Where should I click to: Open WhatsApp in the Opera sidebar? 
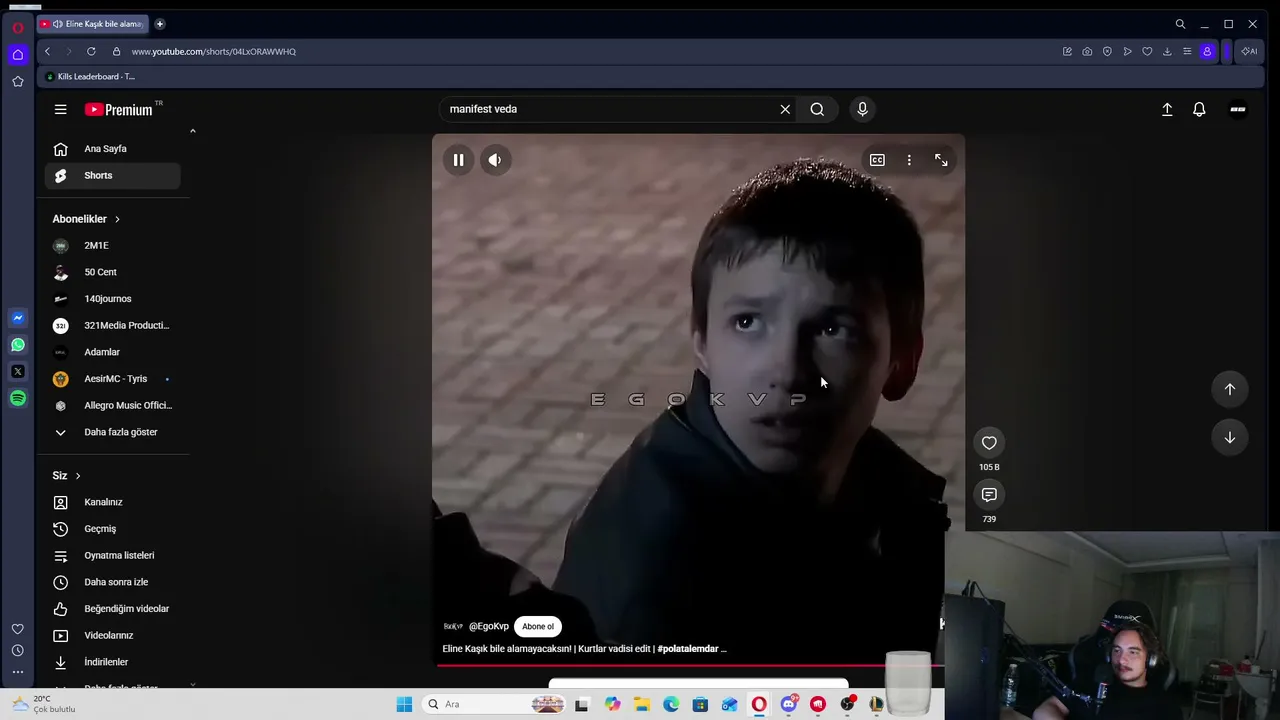pos(18,345)
